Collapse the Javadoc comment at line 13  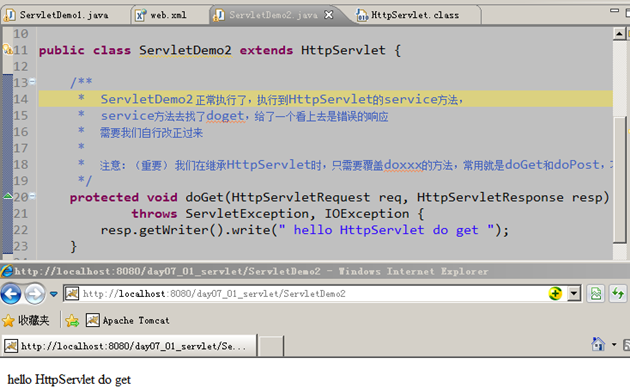click(32, 82)
